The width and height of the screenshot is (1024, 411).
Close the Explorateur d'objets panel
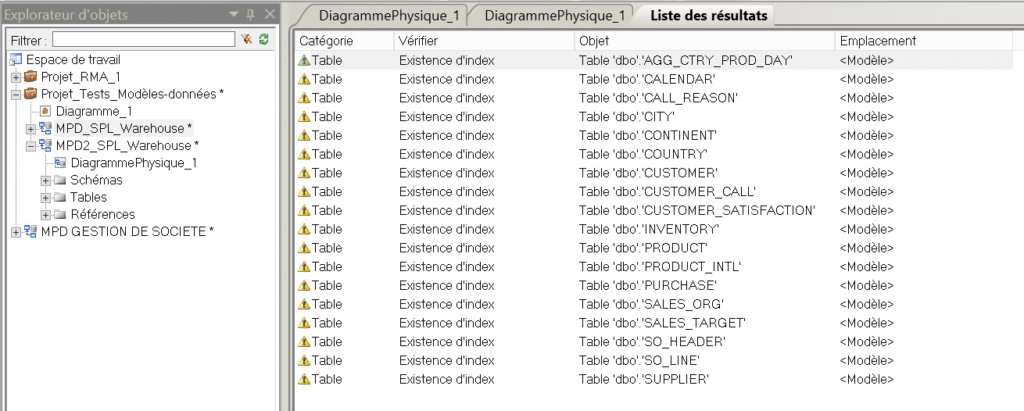point(270,14)
